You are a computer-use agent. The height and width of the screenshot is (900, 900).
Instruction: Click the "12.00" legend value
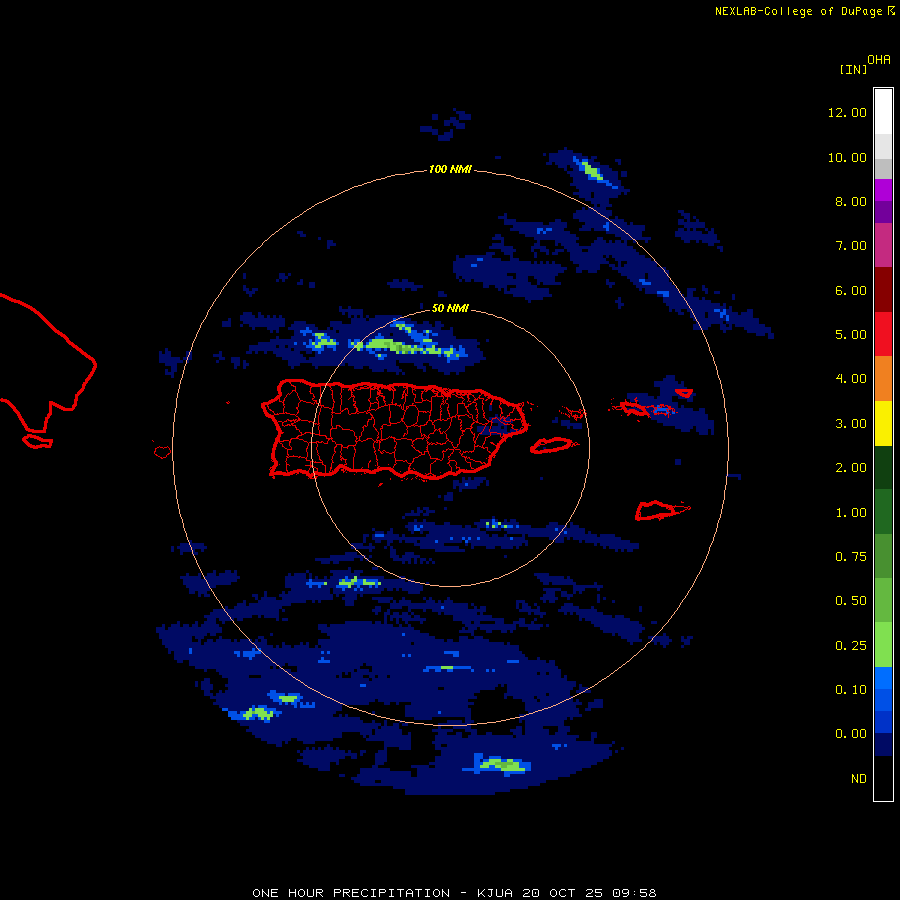pyautogui.click(x=847, y=112)
